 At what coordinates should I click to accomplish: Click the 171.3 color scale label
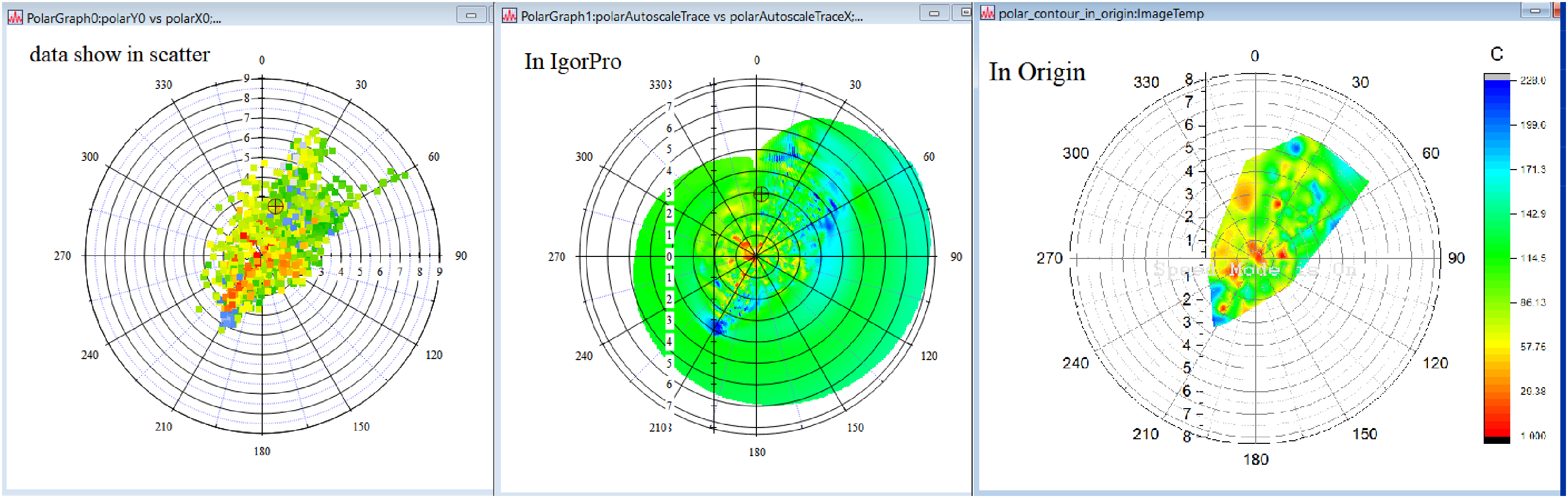point(1532,169)
